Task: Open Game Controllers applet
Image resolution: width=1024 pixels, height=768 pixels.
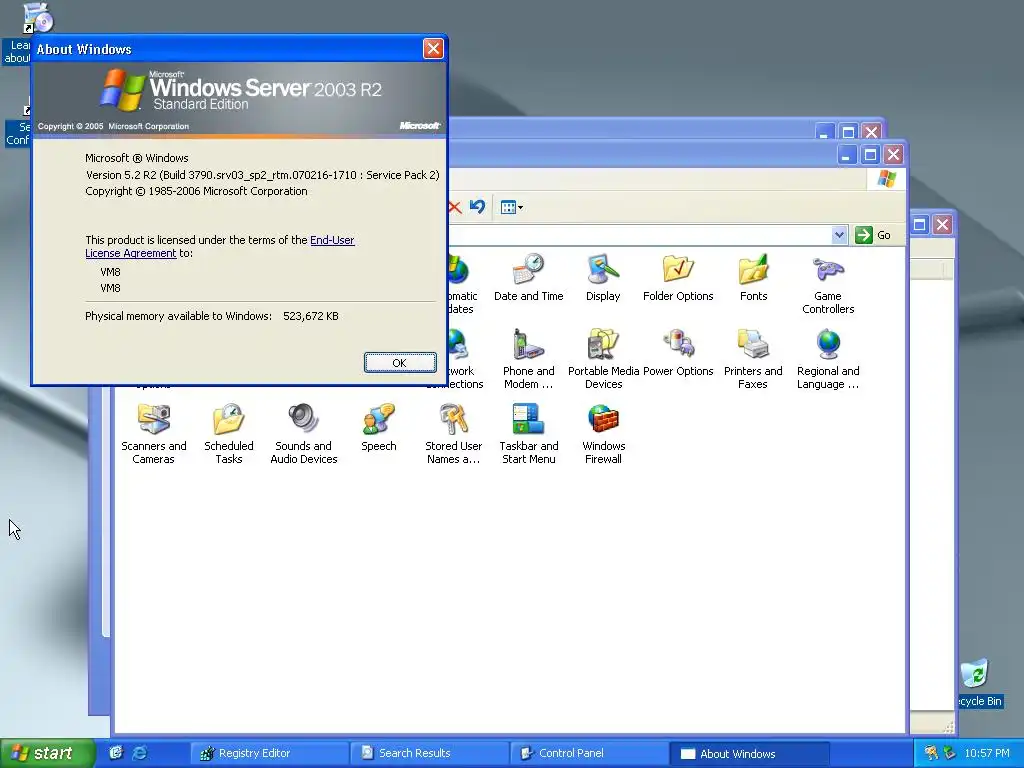Action: 827,284
